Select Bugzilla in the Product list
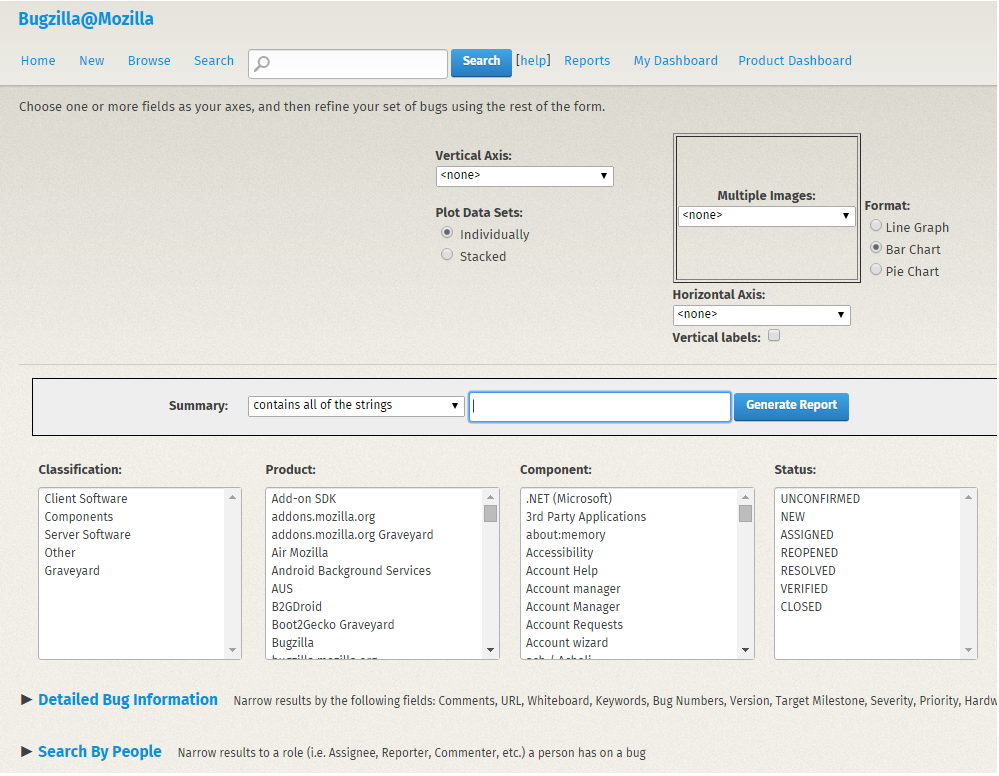The width and height of the screenshot is (999, 776). point(293,642)
